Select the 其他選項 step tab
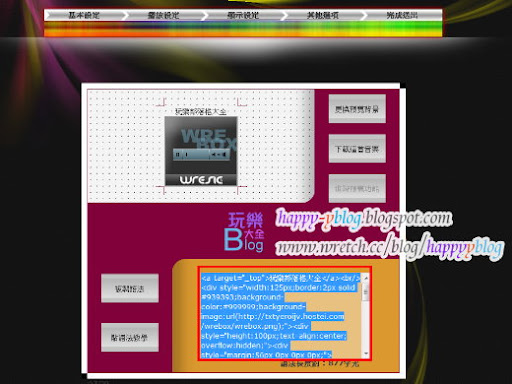Screen dimensions: 512x384 [322, 15]
